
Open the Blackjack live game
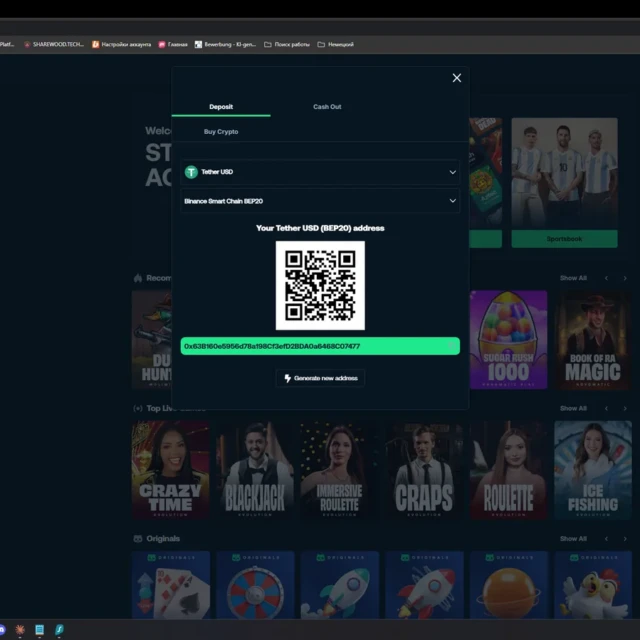(255, 470)
